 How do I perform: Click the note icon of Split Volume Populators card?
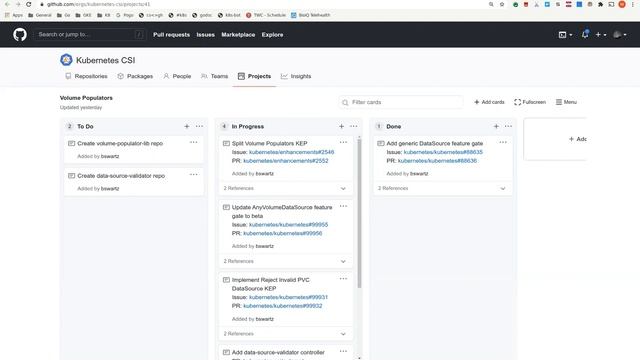click(226, 143)
